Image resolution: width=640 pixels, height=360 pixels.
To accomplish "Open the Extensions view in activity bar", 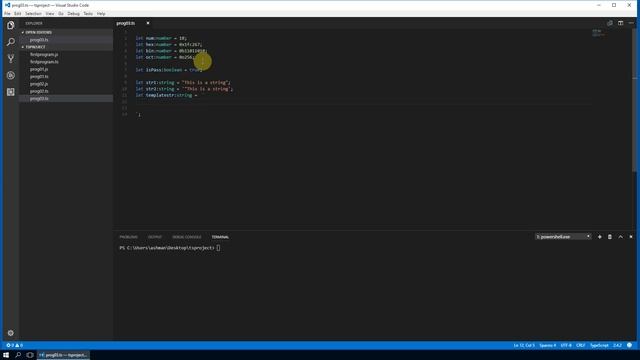I will click(x=11, y=92).
